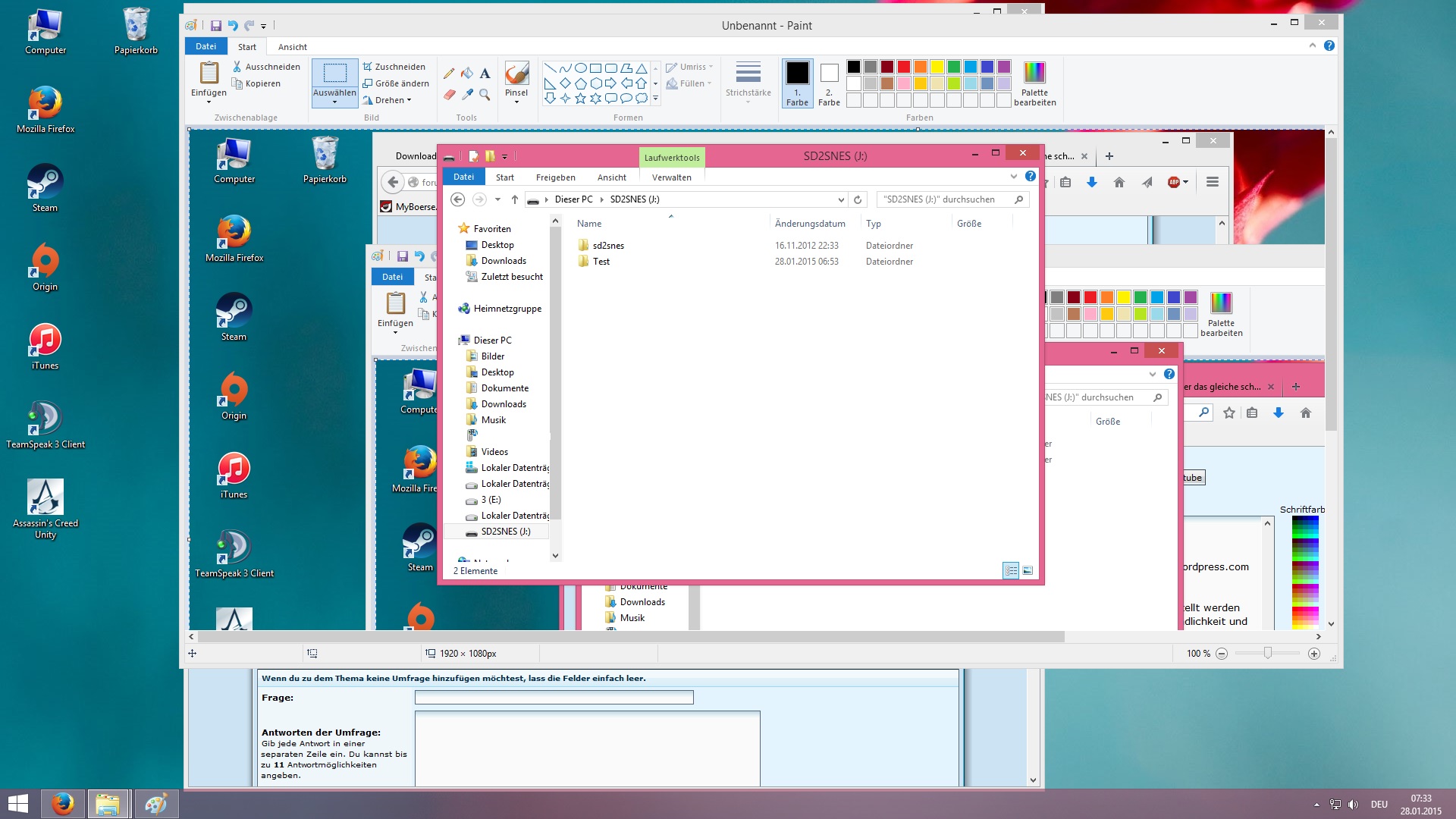Open the Einfügen dropdown arrow
Viewport: 1456px width, 819px height.
point(209,102)
